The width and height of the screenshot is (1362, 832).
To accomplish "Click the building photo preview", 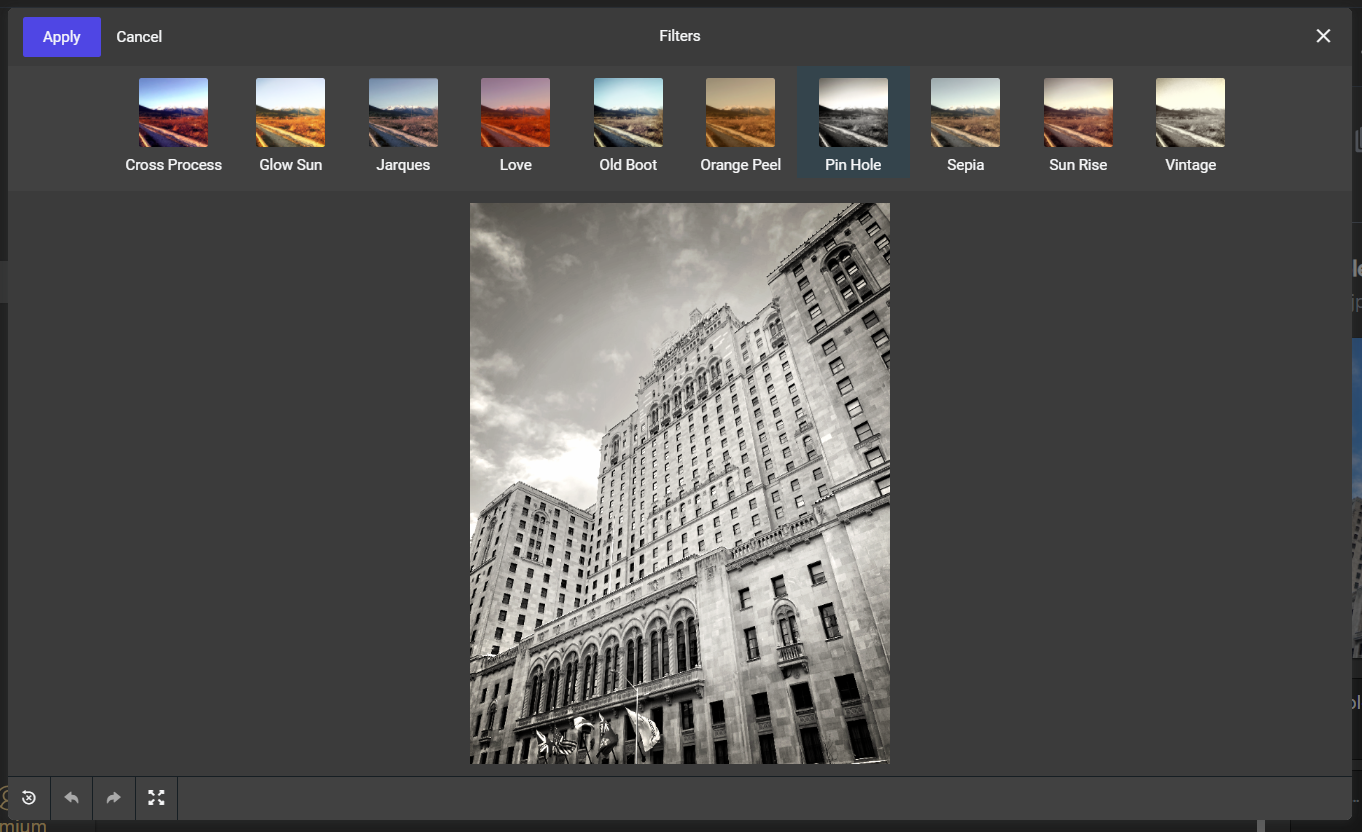I will 680,484.
